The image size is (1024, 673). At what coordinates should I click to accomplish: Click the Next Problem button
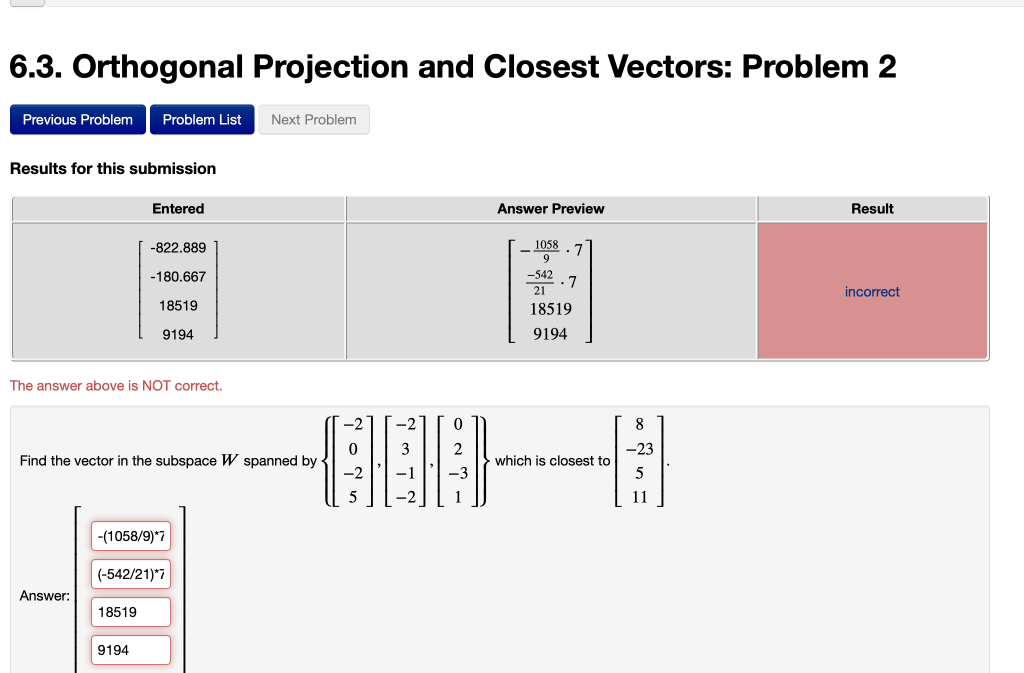pos(313,119)
